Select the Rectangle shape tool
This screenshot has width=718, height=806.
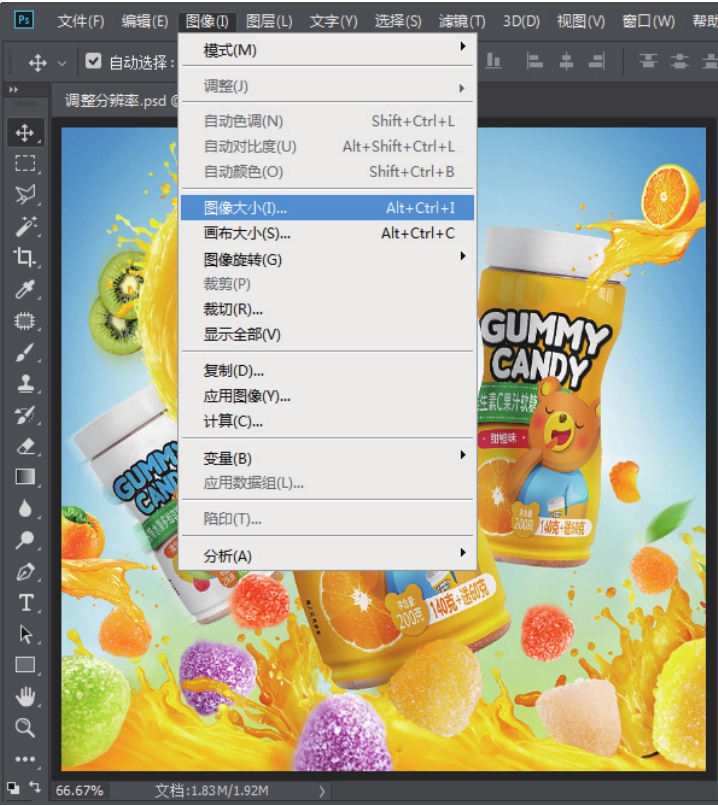(25, 665)
